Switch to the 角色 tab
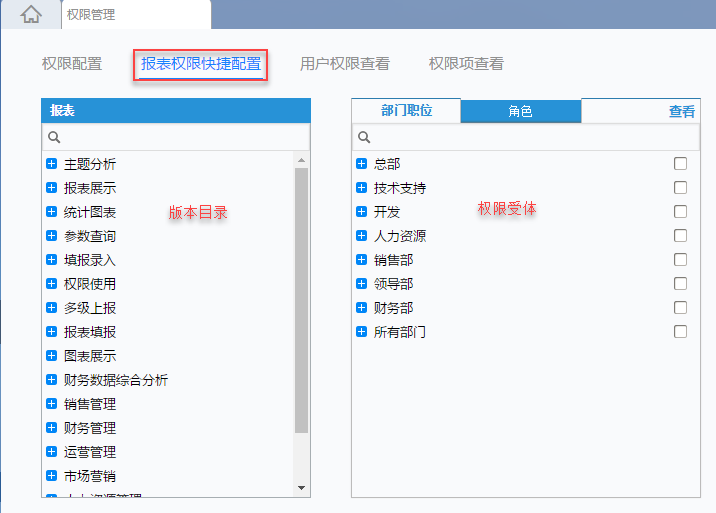The height and width of the screenshot is (513, 716). pos(521,111)
